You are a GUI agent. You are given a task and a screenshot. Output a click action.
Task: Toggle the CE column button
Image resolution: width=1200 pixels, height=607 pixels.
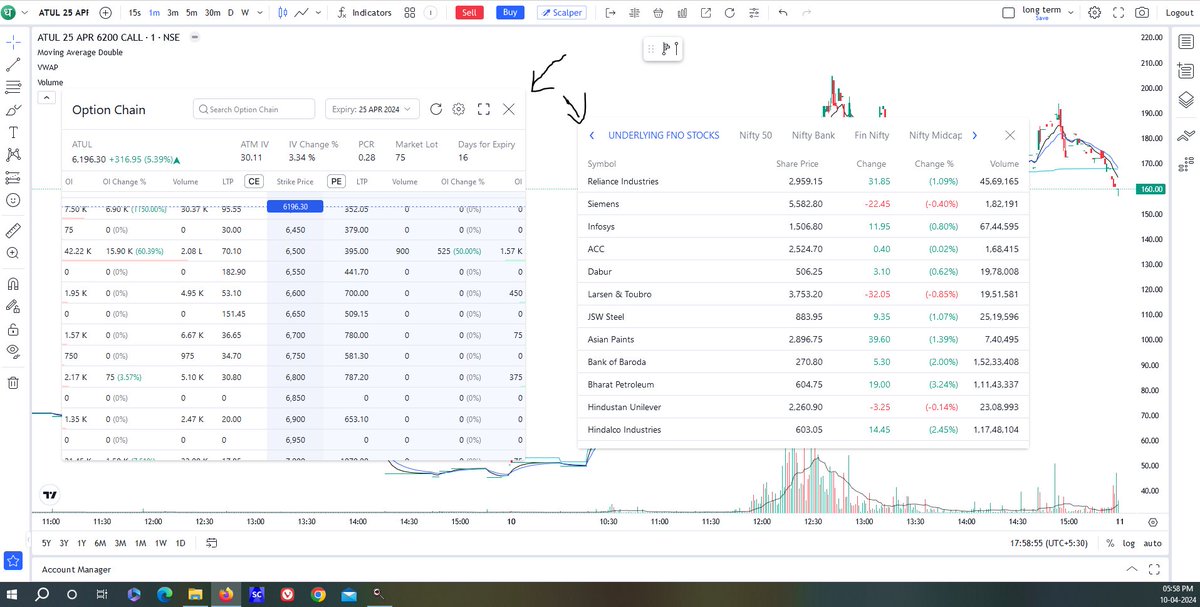click(x=254, y=182)
